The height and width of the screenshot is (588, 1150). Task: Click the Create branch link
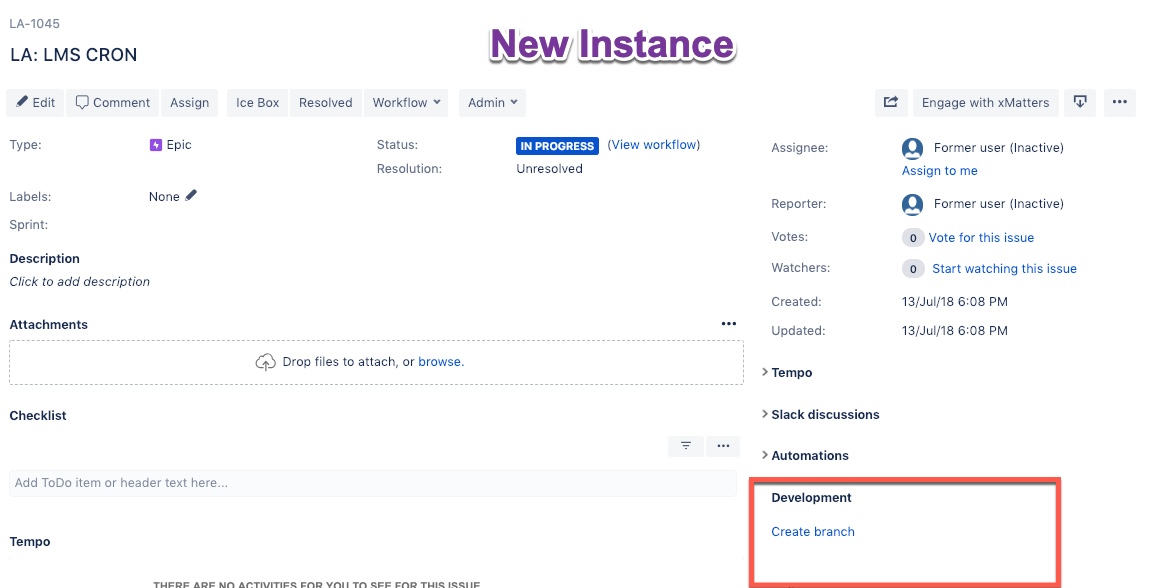[x=813, y=532]
